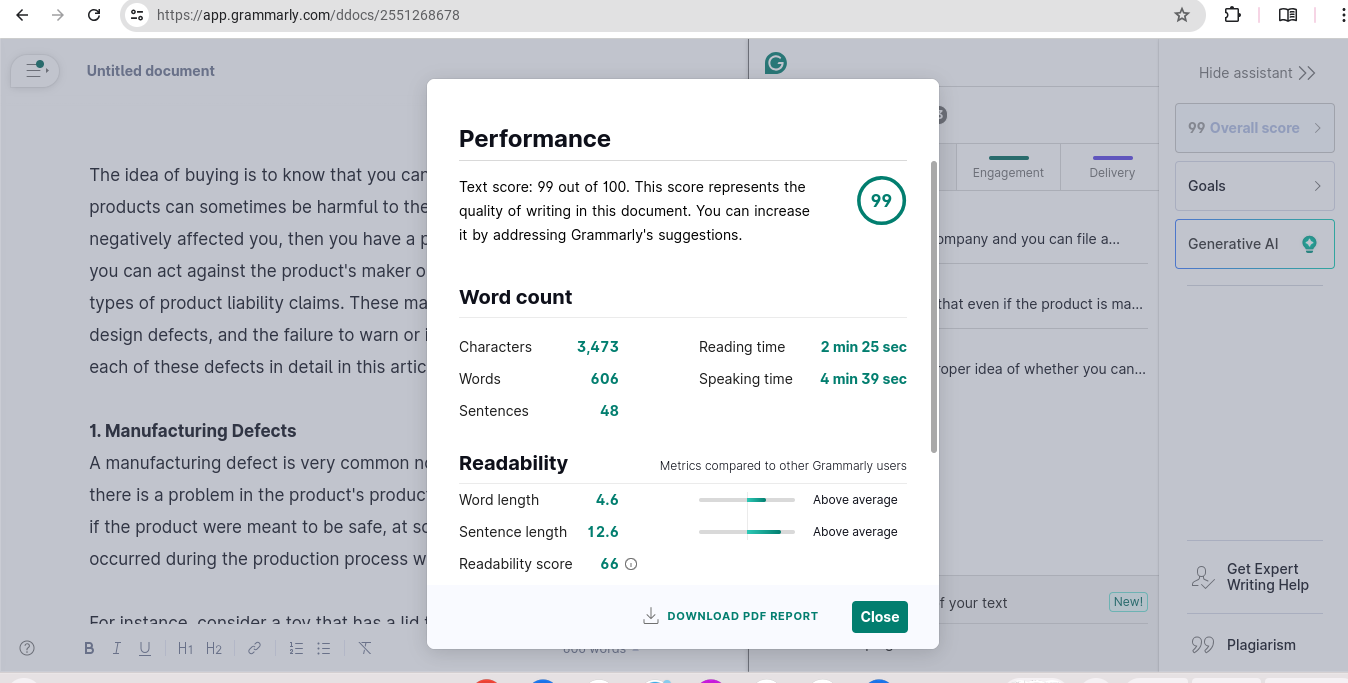The image size is (1348, 683).
Task: Toggle underline formatting
Action: pos(145,648)
